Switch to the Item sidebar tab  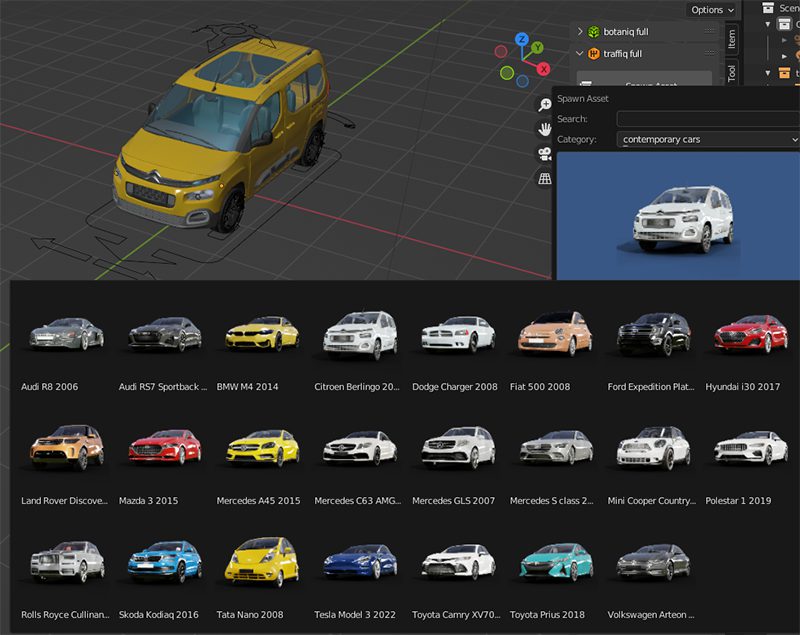(x=732, y=38)
